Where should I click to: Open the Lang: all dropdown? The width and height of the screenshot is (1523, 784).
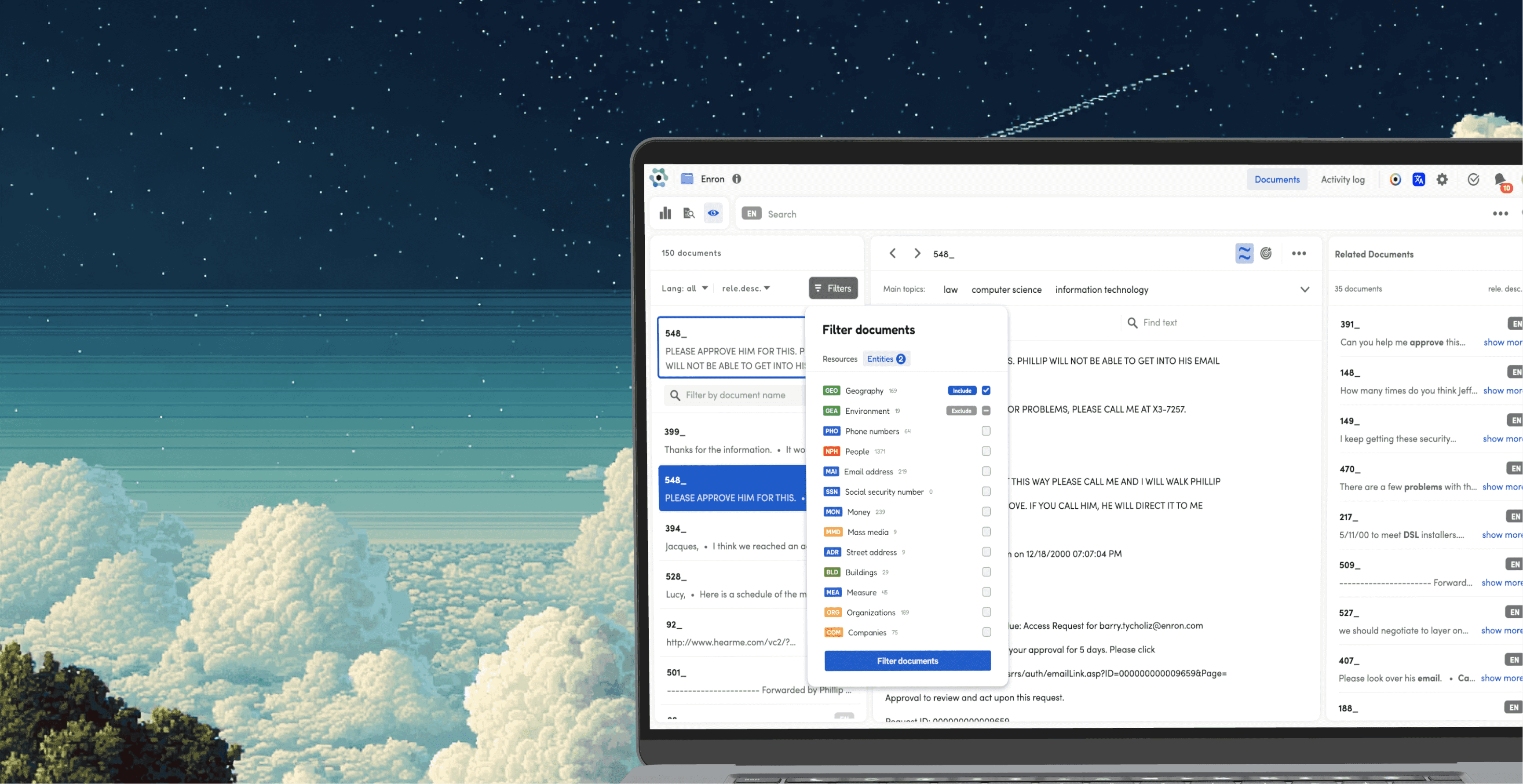685,288
